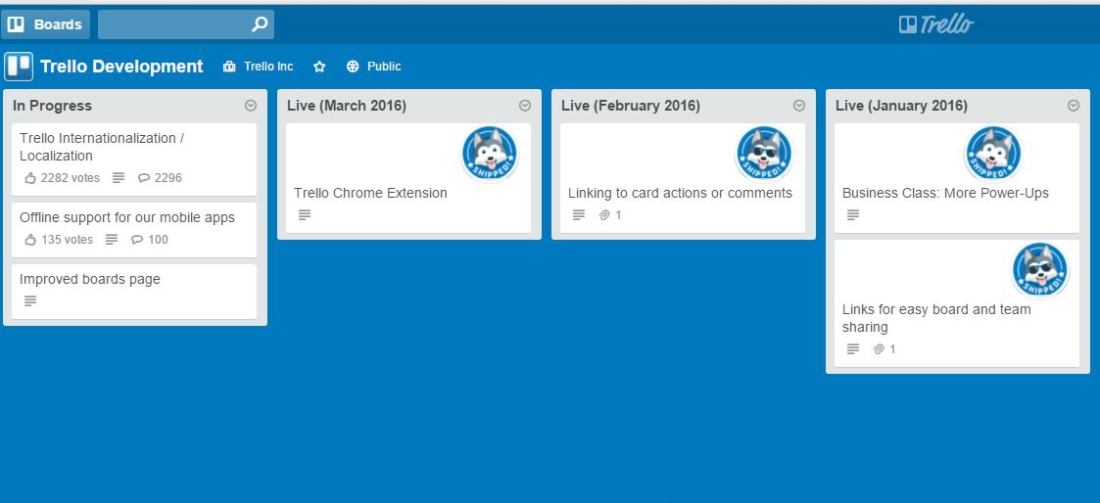The height and width of the screenshot is (503, 1100).
Task: Click description icon on Offline support card
Action: [112, 240]
